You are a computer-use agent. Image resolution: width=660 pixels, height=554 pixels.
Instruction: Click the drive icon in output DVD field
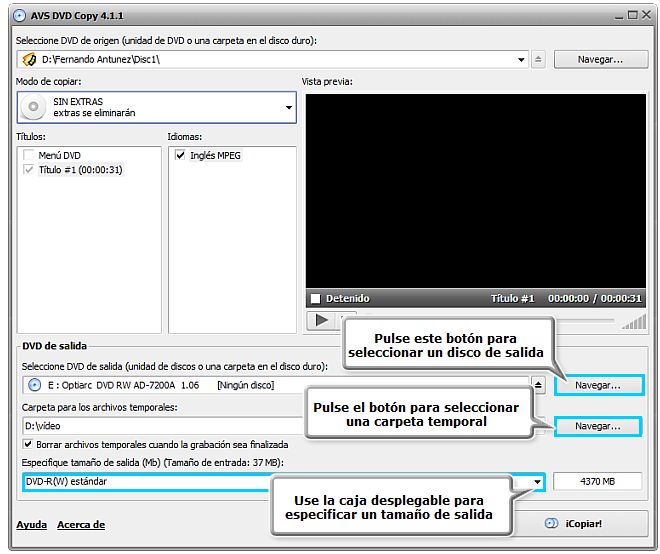35,385
